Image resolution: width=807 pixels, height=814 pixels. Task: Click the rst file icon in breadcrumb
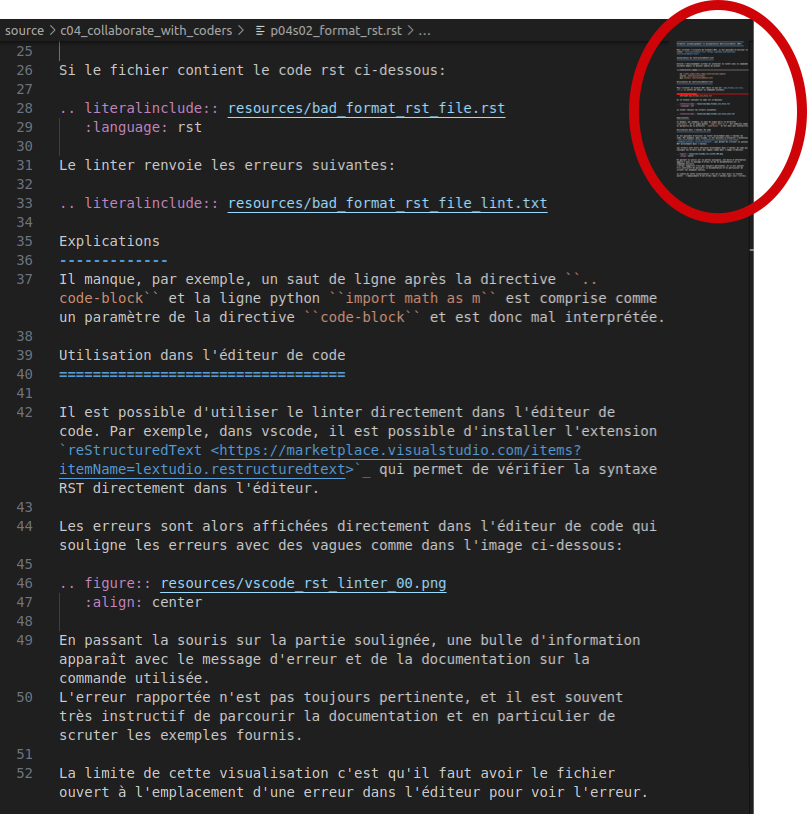tap(260, 30)
